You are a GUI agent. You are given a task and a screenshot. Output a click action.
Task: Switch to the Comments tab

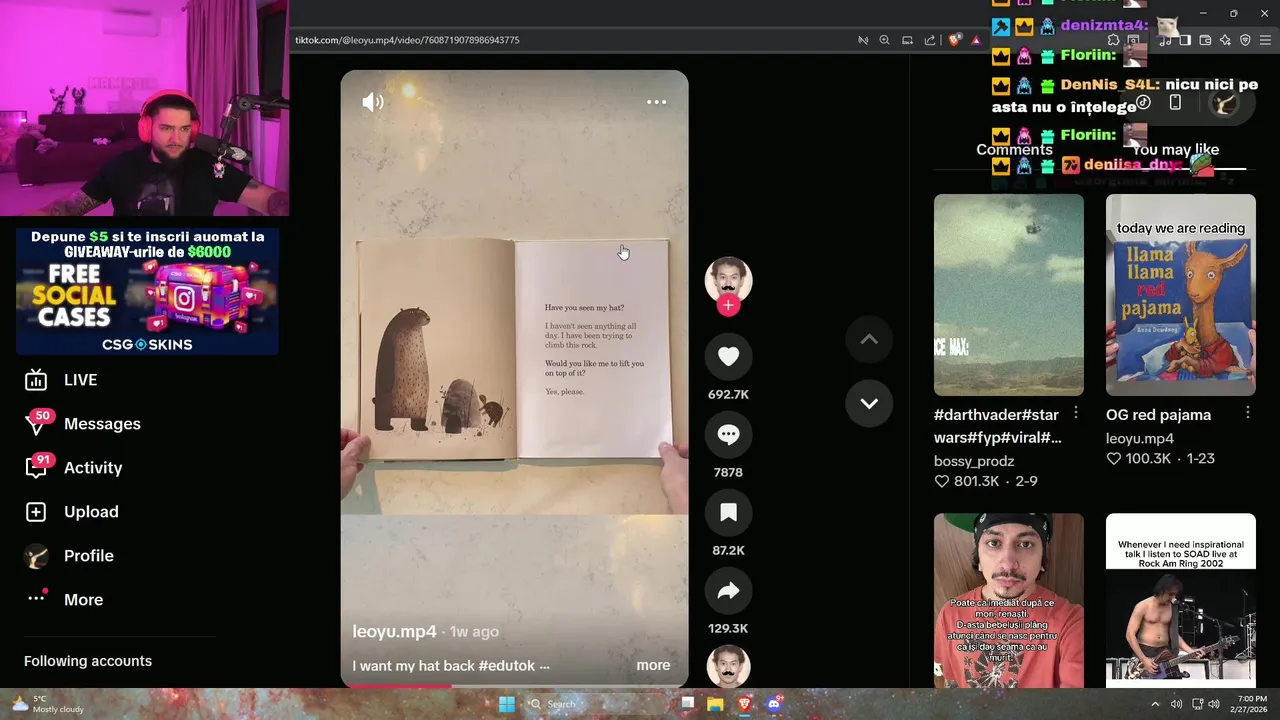point(1014,150)
